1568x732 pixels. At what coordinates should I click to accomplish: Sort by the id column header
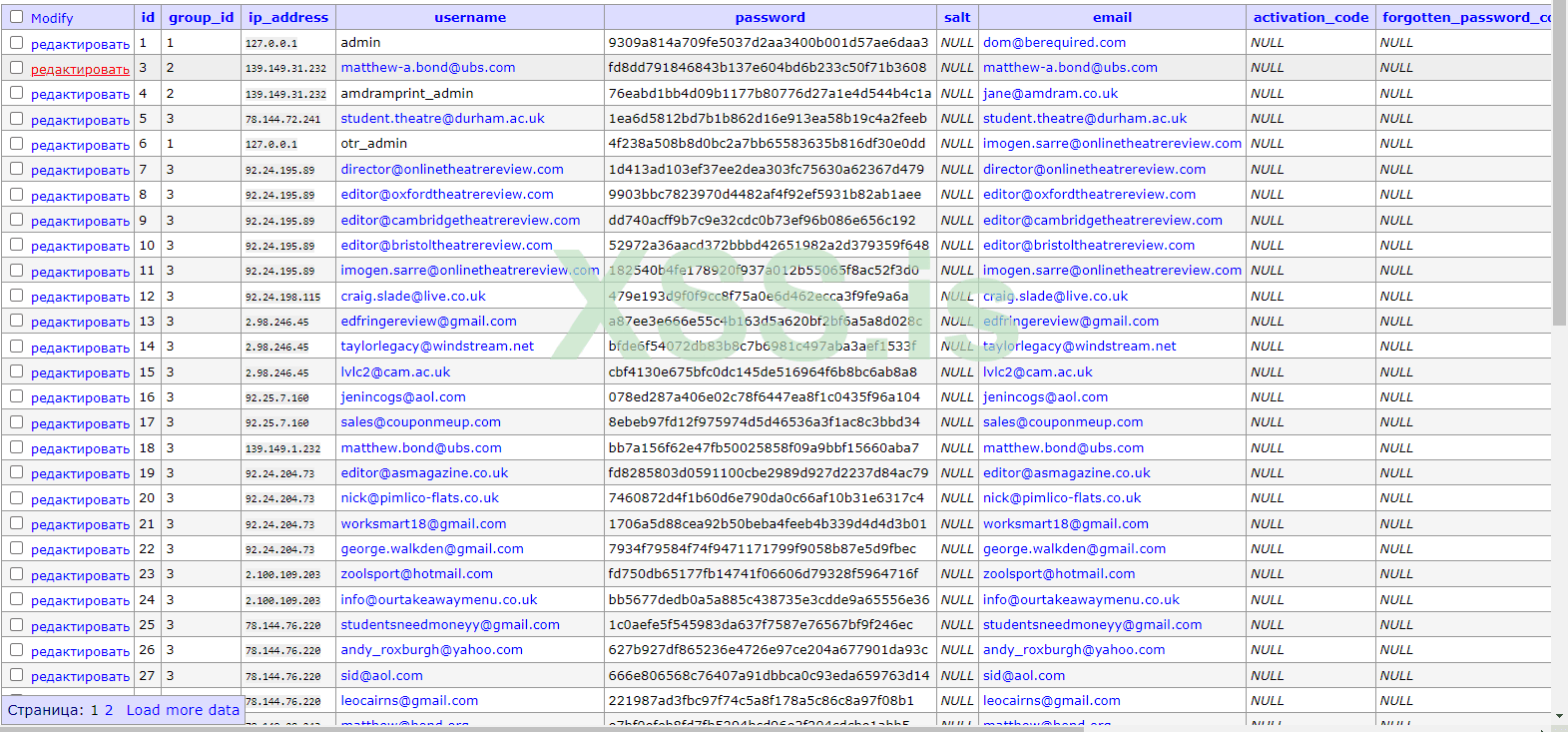coord(148,17)
